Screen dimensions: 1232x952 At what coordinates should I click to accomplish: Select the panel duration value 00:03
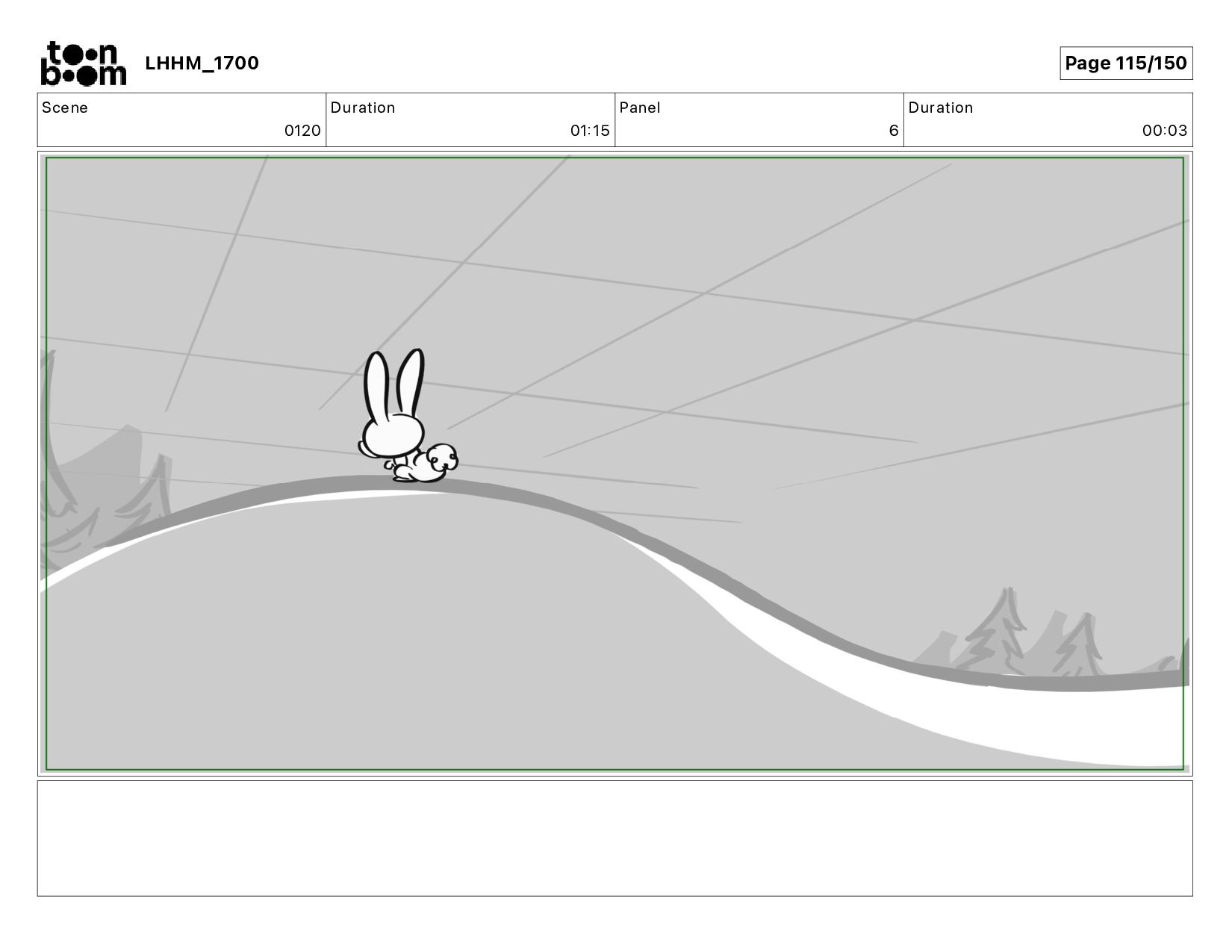(1164, 131)
